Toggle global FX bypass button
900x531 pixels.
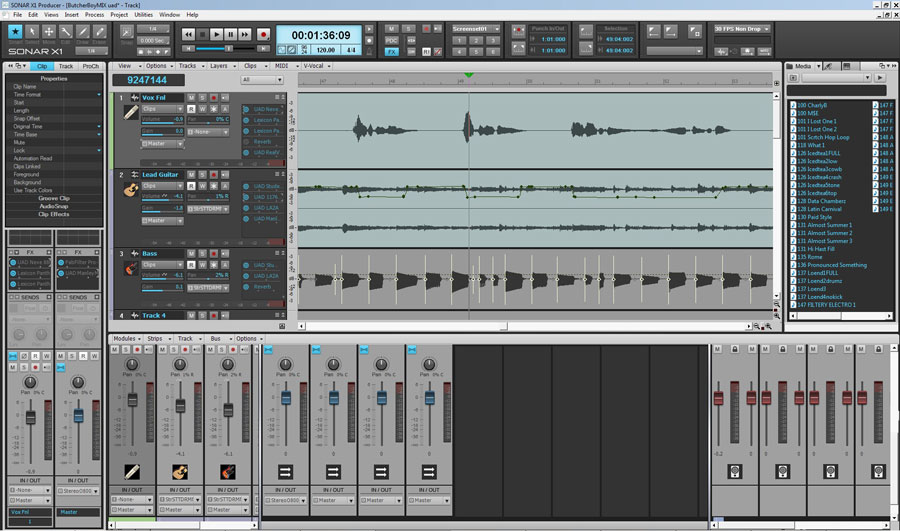(391, 52)
